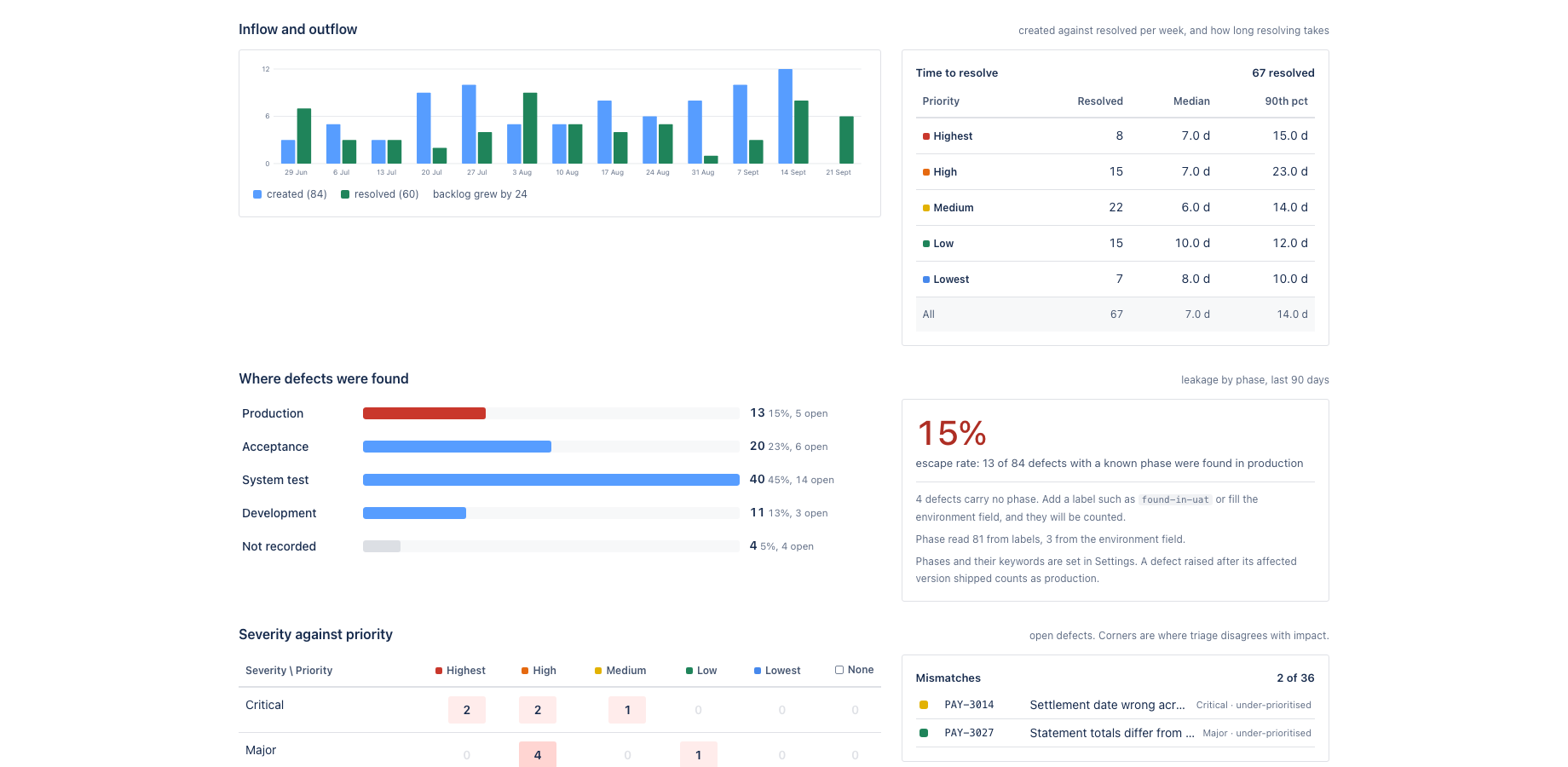1568x767 pixels.
Task: Click the All summary row label
Action: 929,314
